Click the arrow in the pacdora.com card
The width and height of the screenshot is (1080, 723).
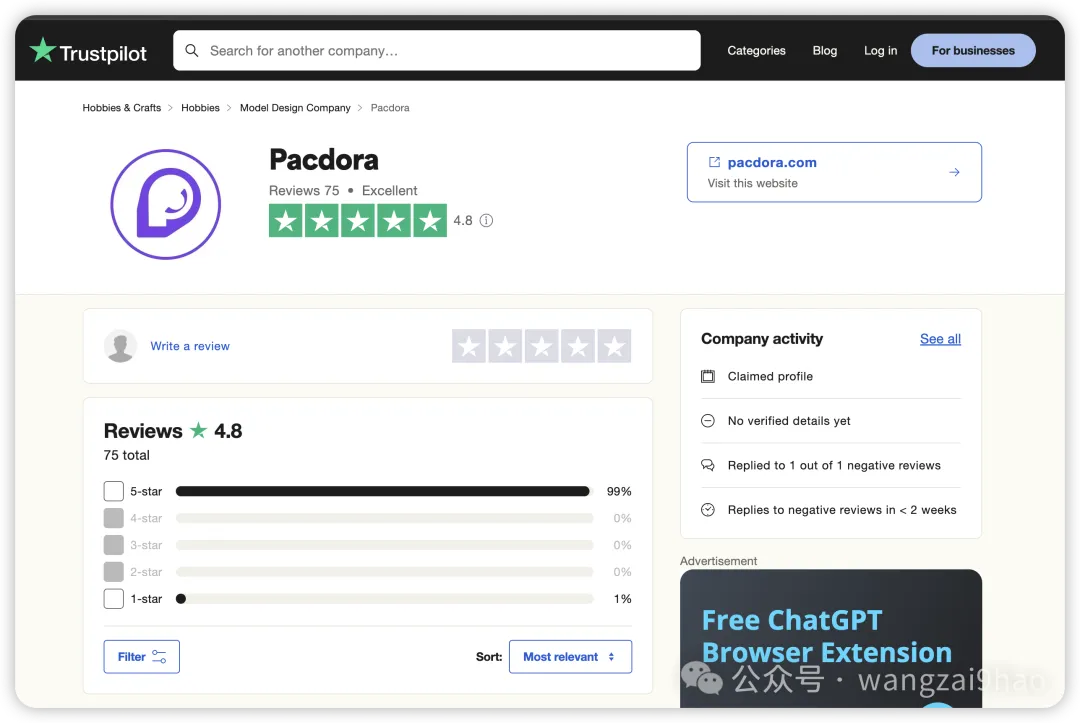click(x=954, y=172)
